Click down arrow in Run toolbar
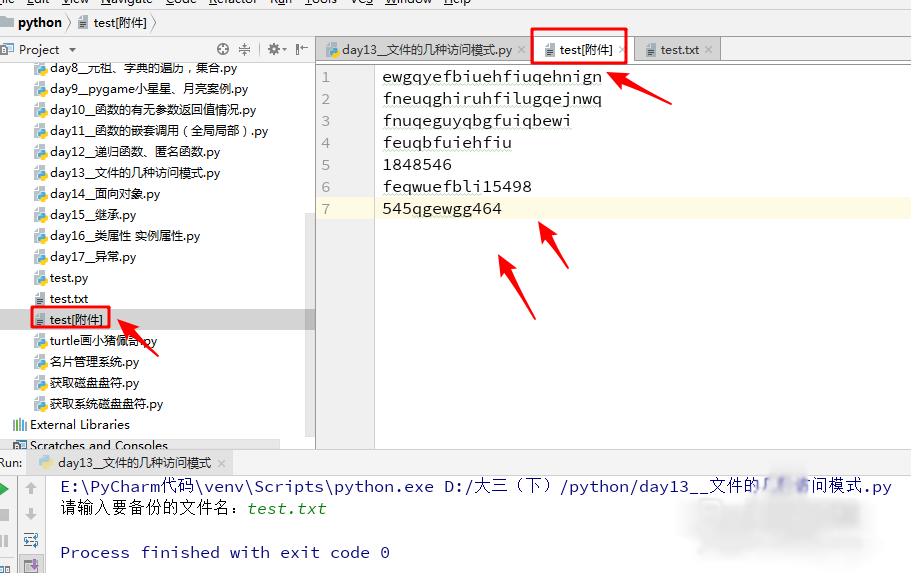Viewport: 911px width, 573px height. click(x=31, y=514)
